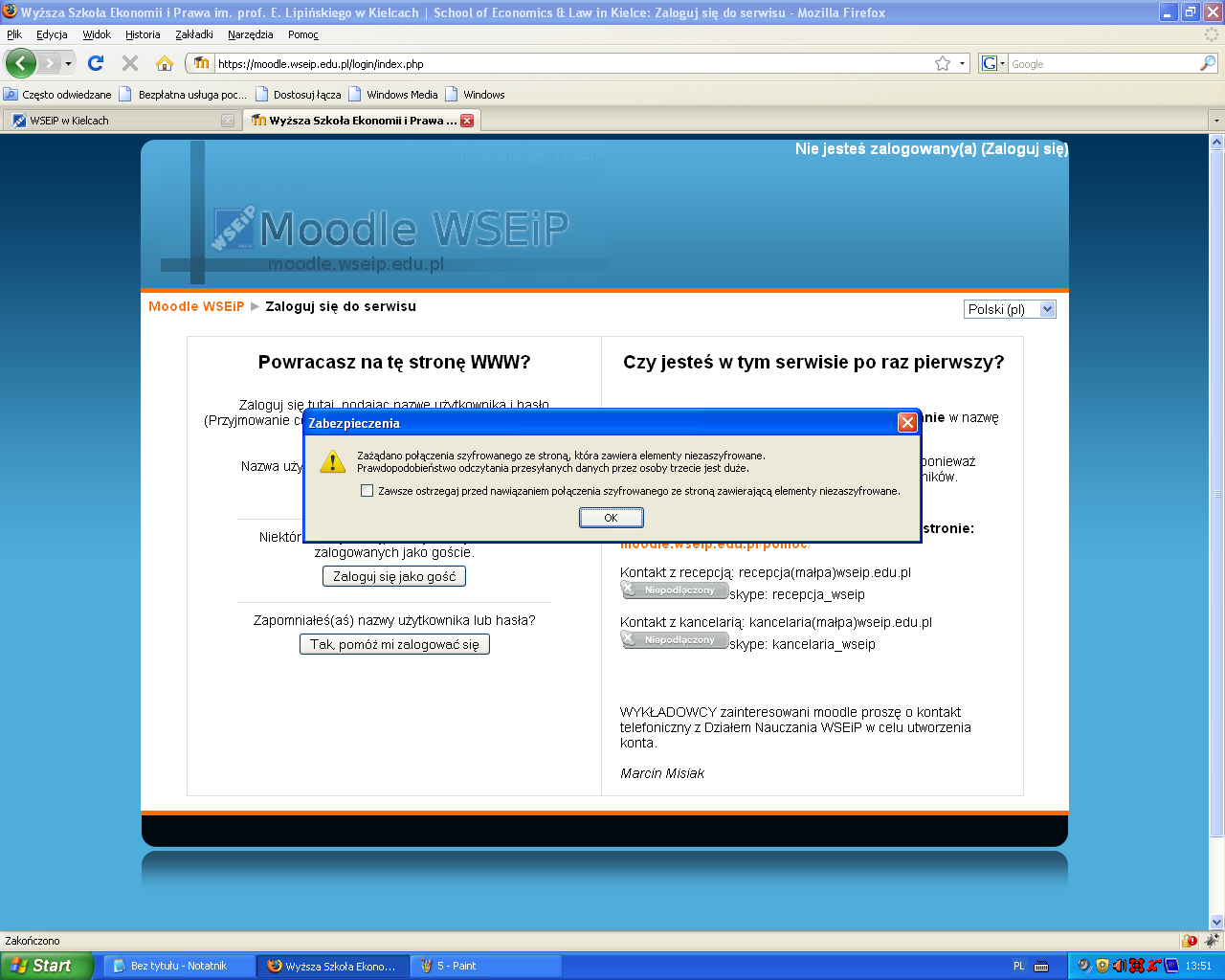Image resolution: width=1225 pixels, height=980 pixels.
Task: Click the stop loading X icon
Action: (130, 63)
